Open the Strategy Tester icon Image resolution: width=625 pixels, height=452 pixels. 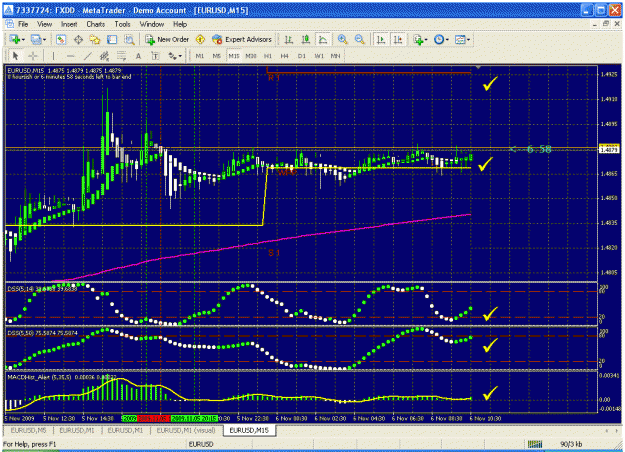(129, 39)
